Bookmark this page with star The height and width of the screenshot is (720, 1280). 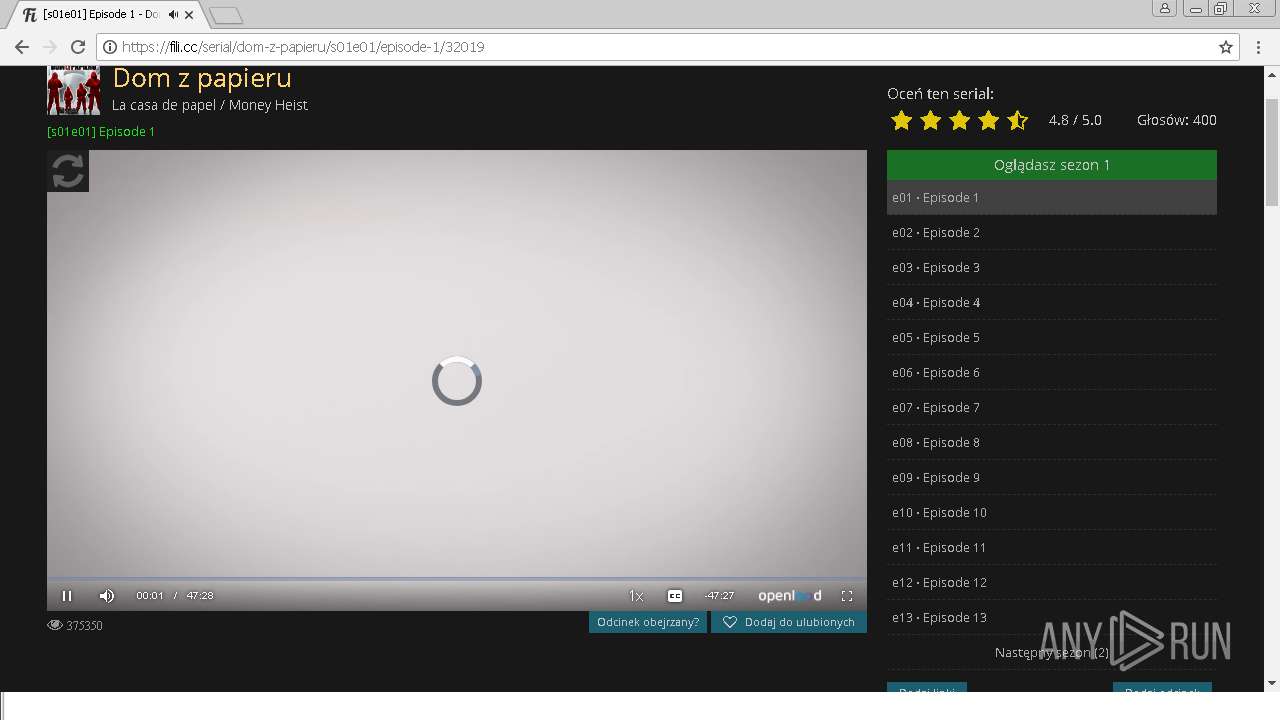click(x=1226, y=47)
